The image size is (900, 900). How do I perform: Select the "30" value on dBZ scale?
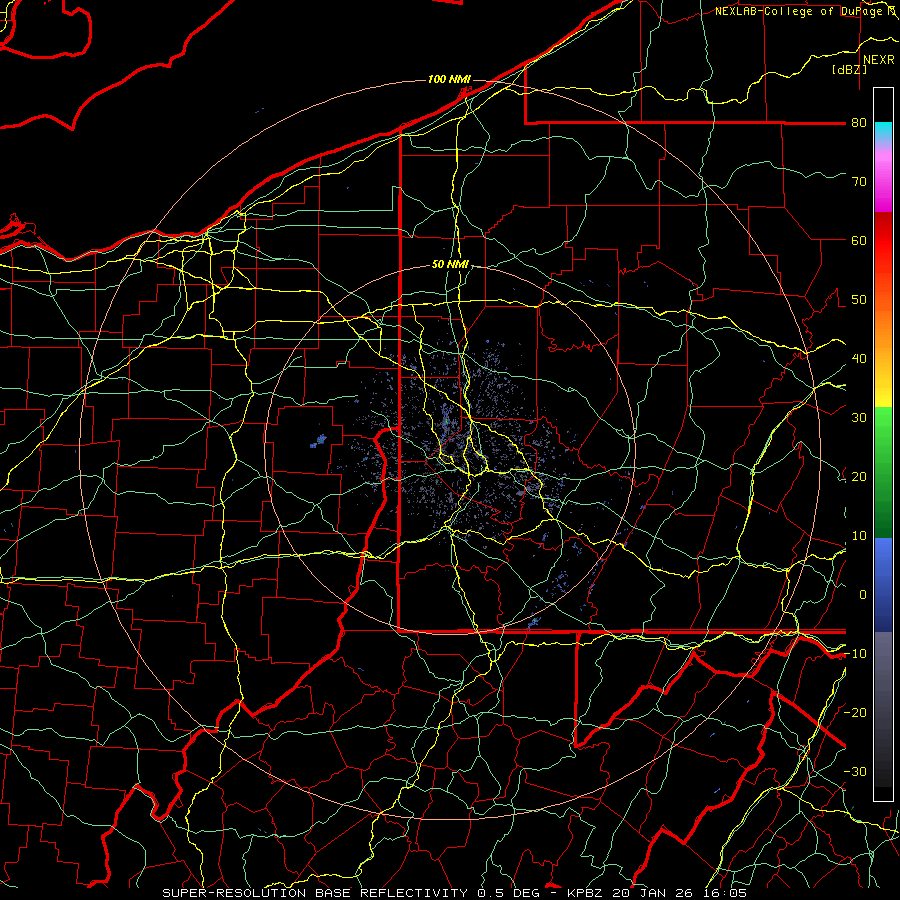coord(859,418)
